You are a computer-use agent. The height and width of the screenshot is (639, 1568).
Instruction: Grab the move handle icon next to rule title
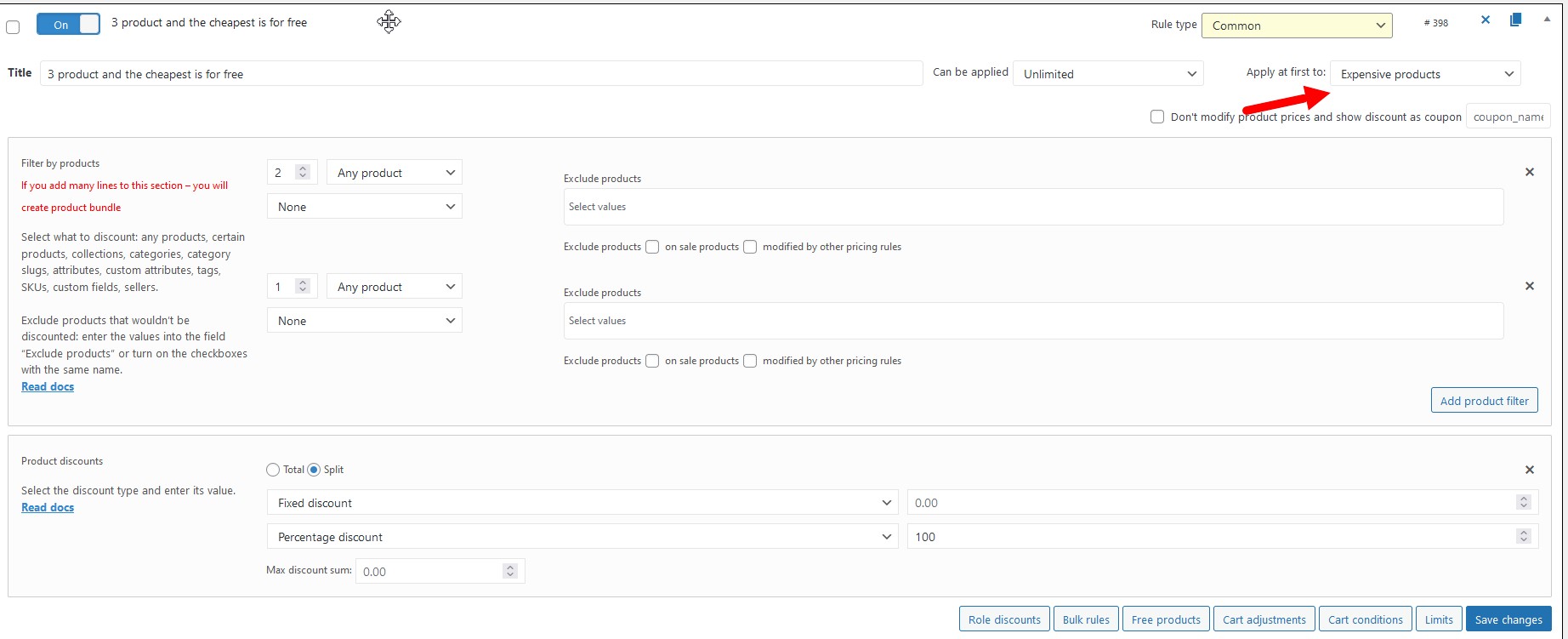coord(389,21)
